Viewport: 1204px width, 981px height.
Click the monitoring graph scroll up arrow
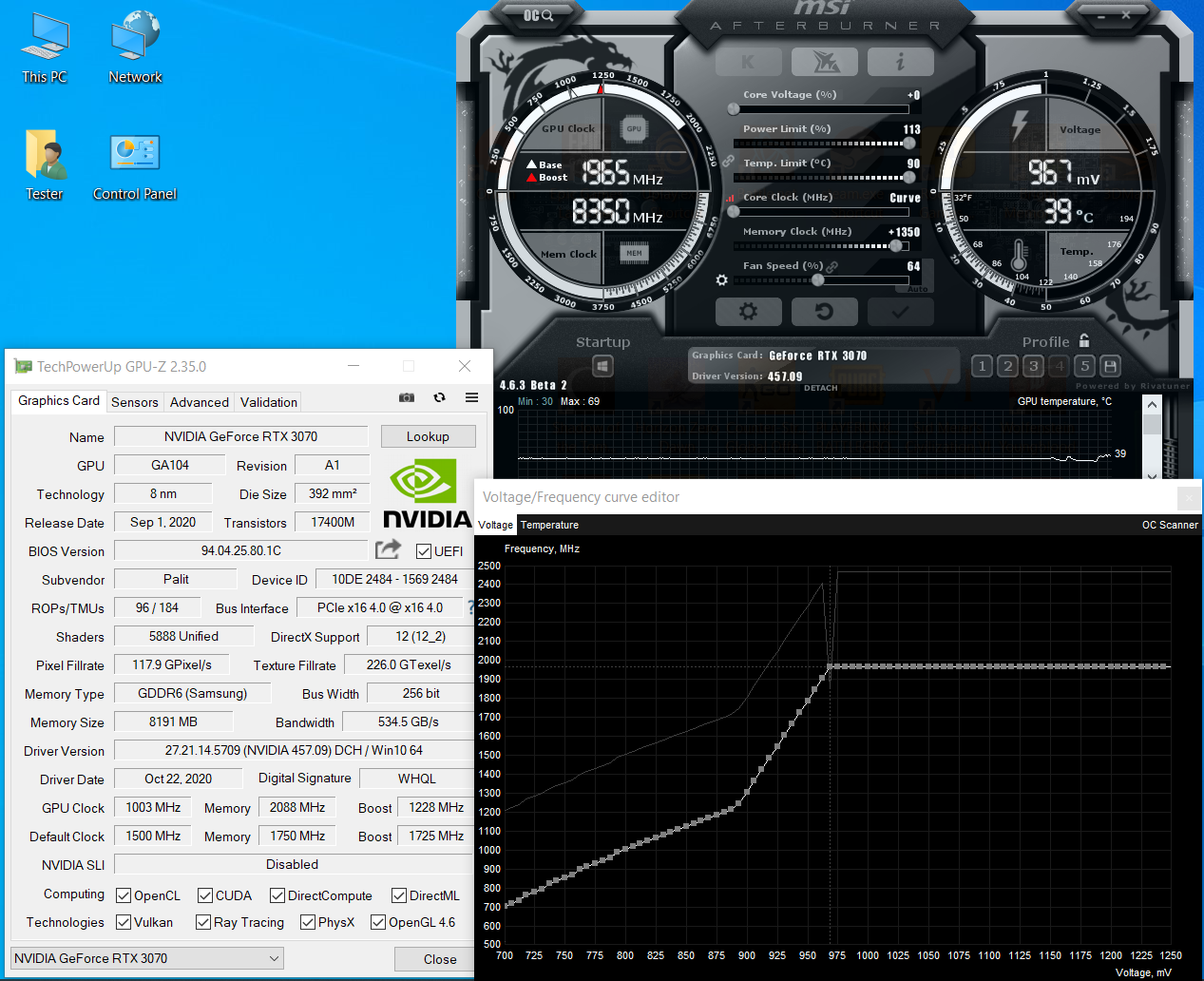1153,404
